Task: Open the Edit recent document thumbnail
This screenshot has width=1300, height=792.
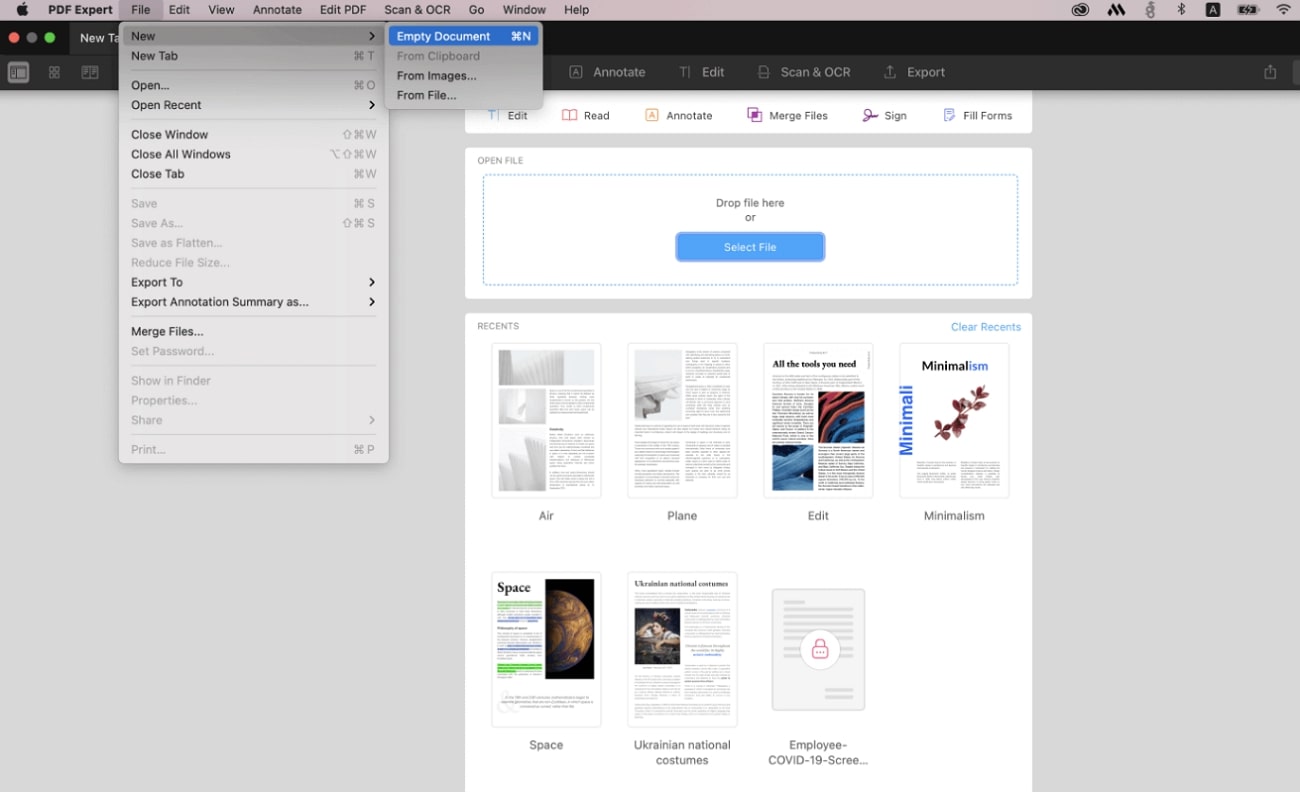Action: (818, 421)
